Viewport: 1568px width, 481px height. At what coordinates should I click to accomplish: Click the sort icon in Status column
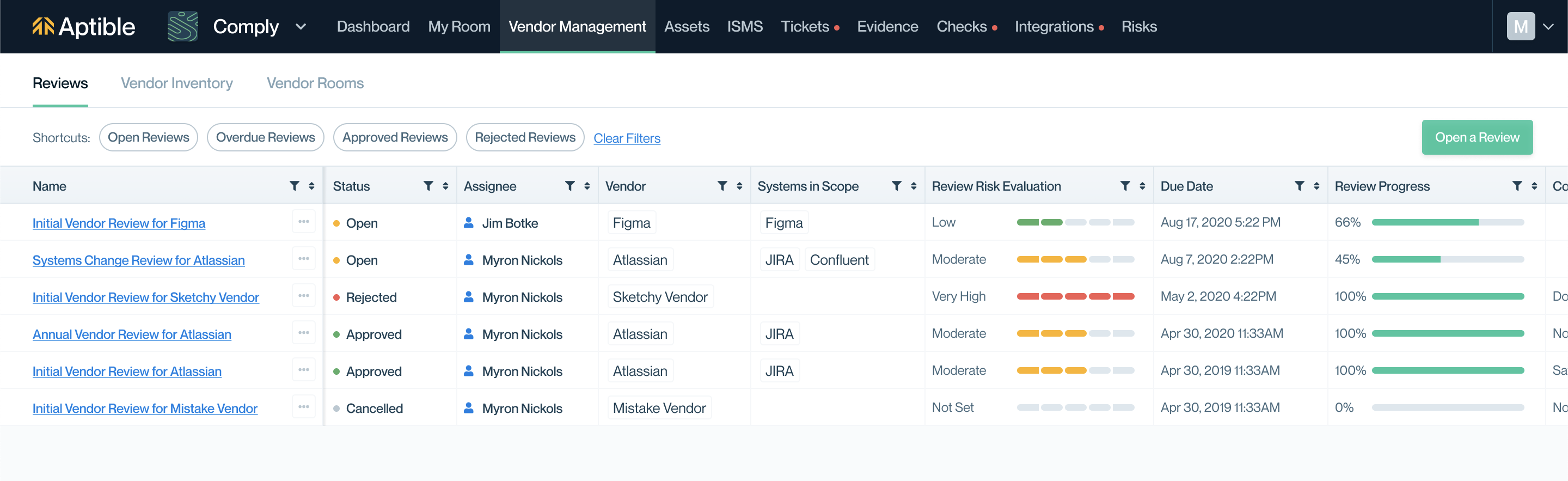tap(445, 186)
